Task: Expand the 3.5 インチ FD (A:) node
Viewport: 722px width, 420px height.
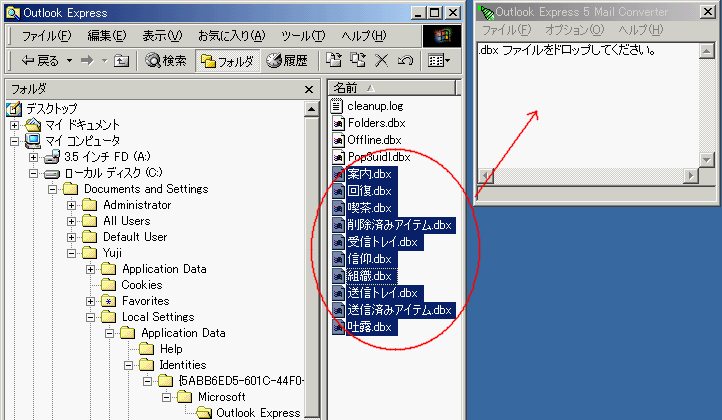Action: tap(33, 157)
